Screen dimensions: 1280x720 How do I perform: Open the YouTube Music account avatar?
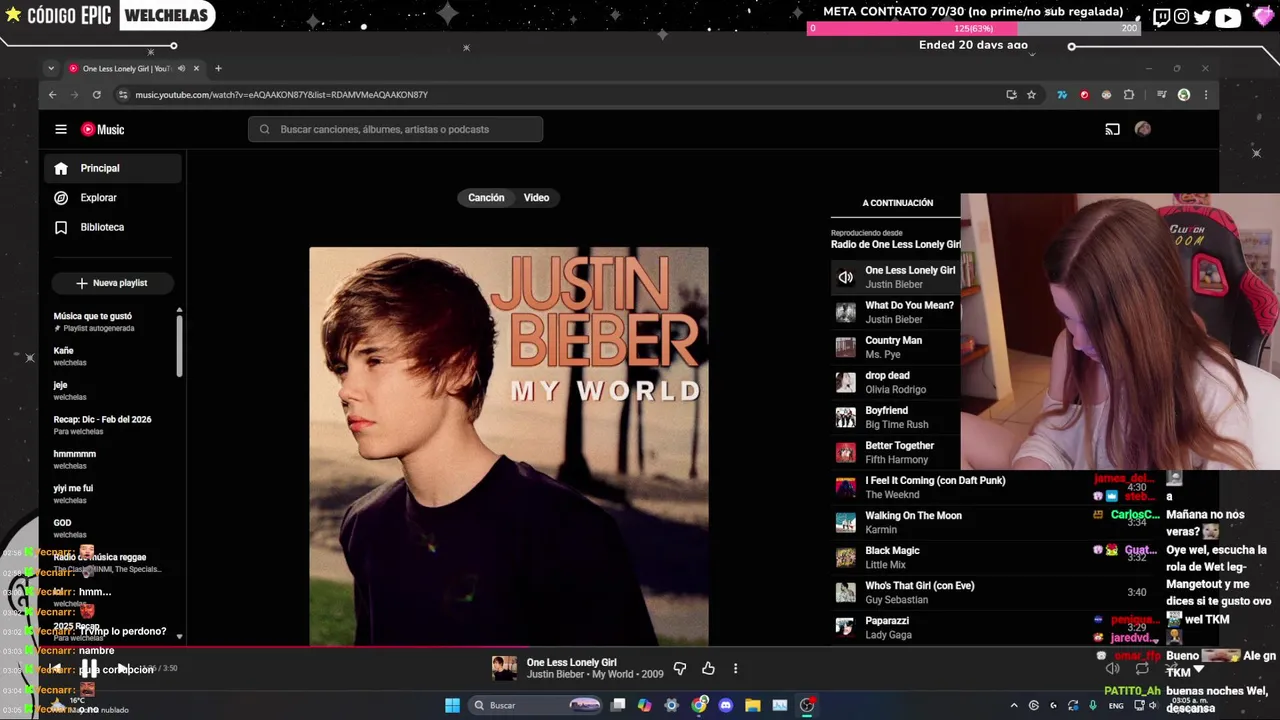[x=1143, y=129]
